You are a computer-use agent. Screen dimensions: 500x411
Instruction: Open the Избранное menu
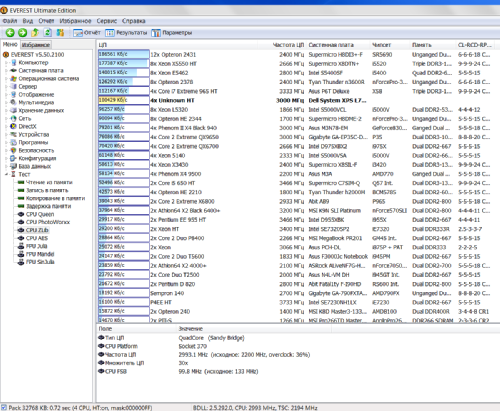pos(75,21)
